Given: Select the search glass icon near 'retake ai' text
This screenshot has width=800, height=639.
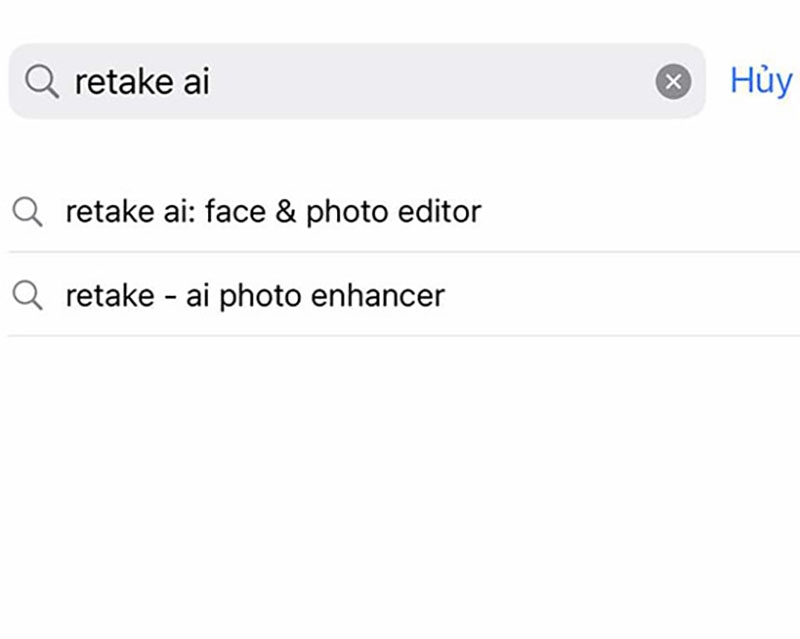Looking at the screenshot, I should pos(40,82).
